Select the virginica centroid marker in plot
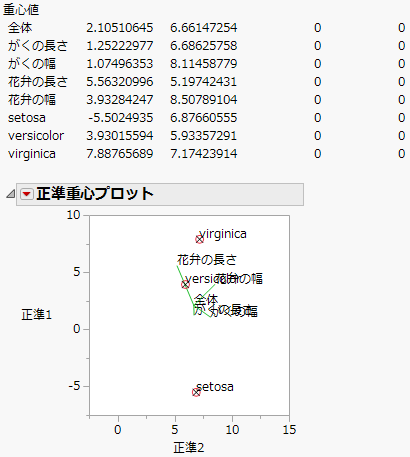Image resolution: width=410 pixels, height=457 pixels. click(x=199, y=239)
